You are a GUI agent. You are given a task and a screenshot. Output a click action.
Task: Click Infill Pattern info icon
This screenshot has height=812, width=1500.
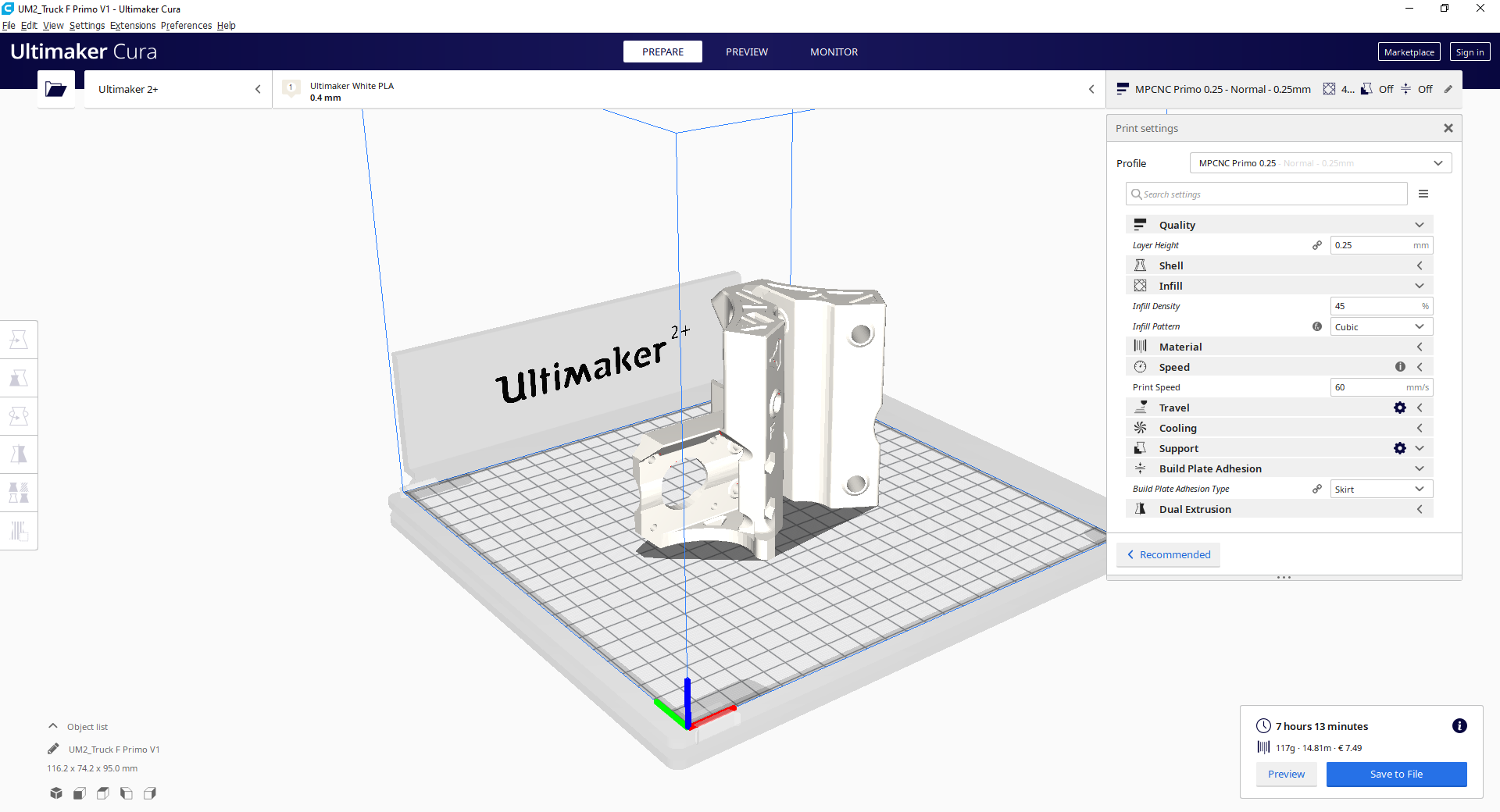click(1317, 326)
